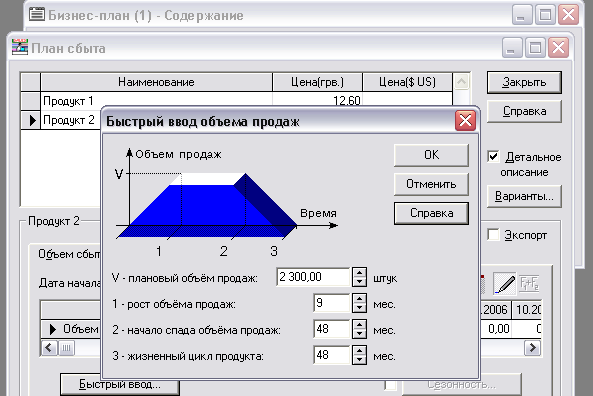
Task: Click the 12,60 price cell of Продукт 1
Action: [x=317, y=101]
